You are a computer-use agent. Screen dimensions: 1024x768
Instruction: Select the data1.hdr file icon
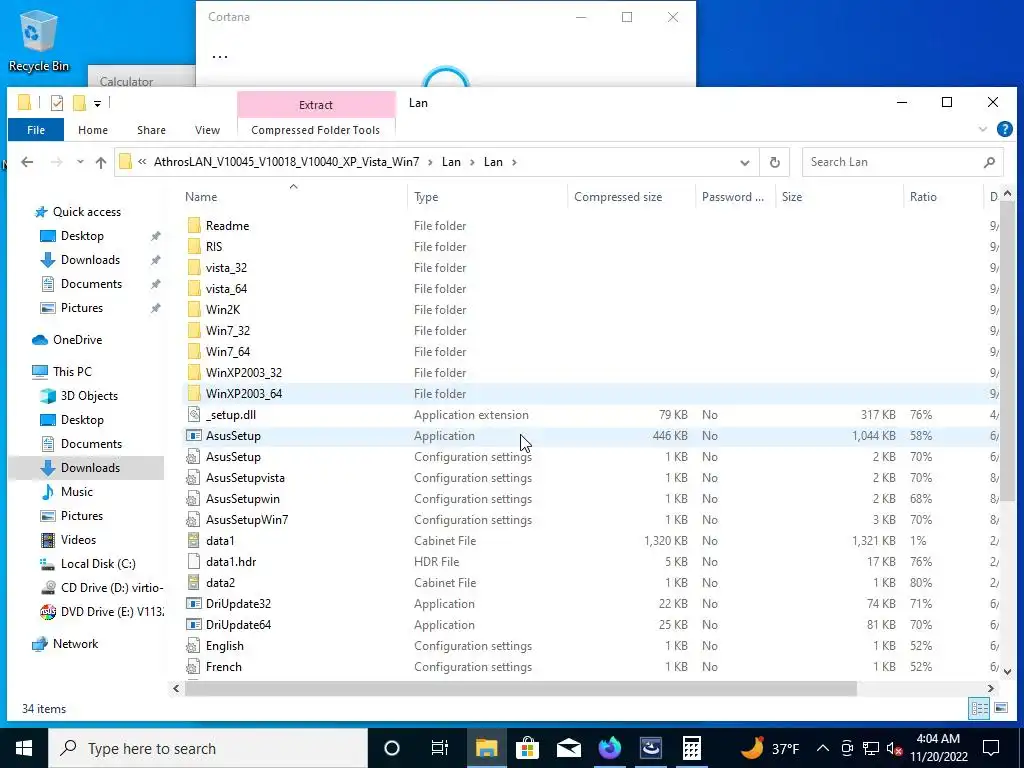click(x=193, y=562)
